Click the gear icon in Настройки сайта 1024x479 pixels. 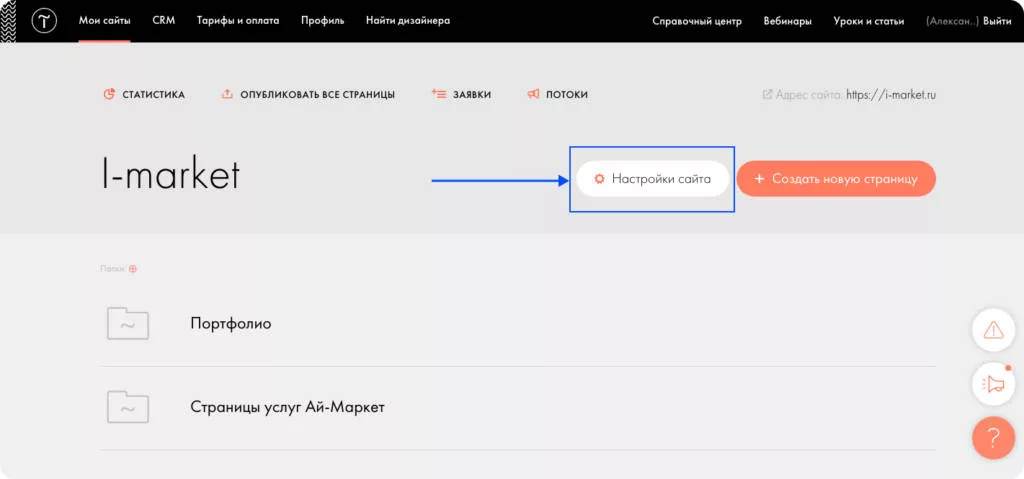599,179
